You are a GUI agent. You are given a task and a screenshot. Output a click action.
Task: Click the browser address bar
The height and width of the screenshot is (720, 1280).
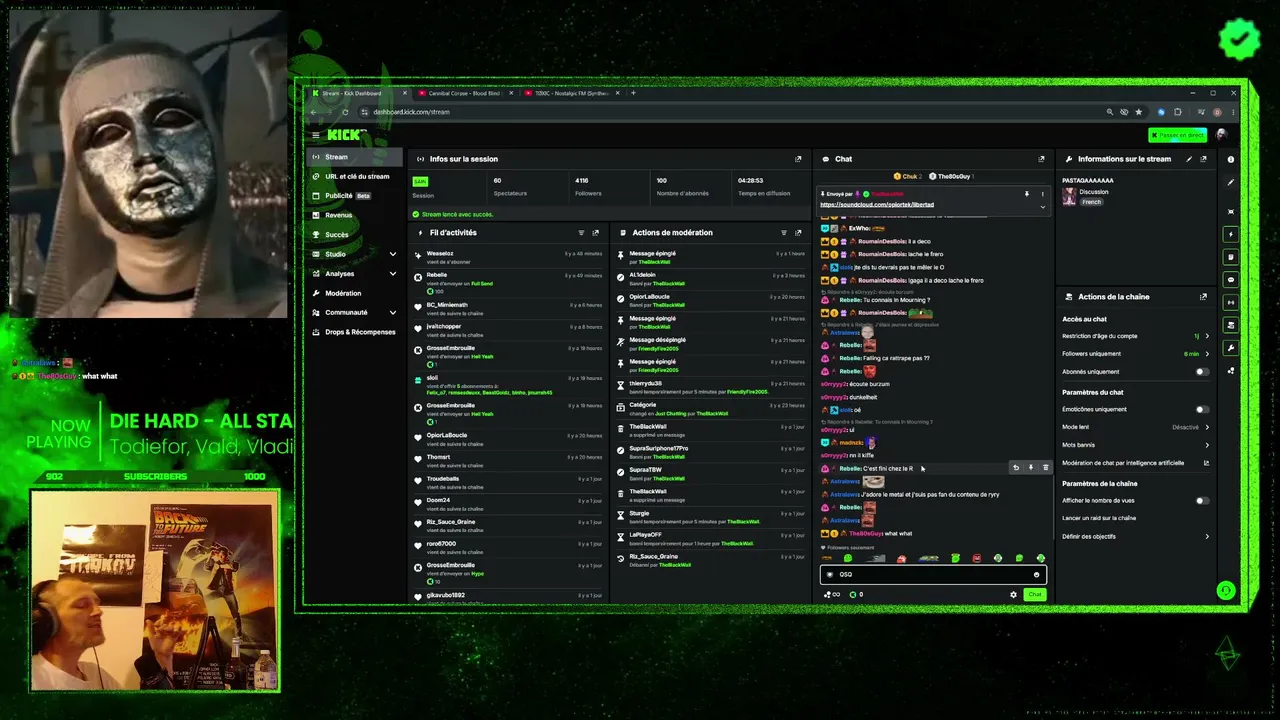click(730, 112)
